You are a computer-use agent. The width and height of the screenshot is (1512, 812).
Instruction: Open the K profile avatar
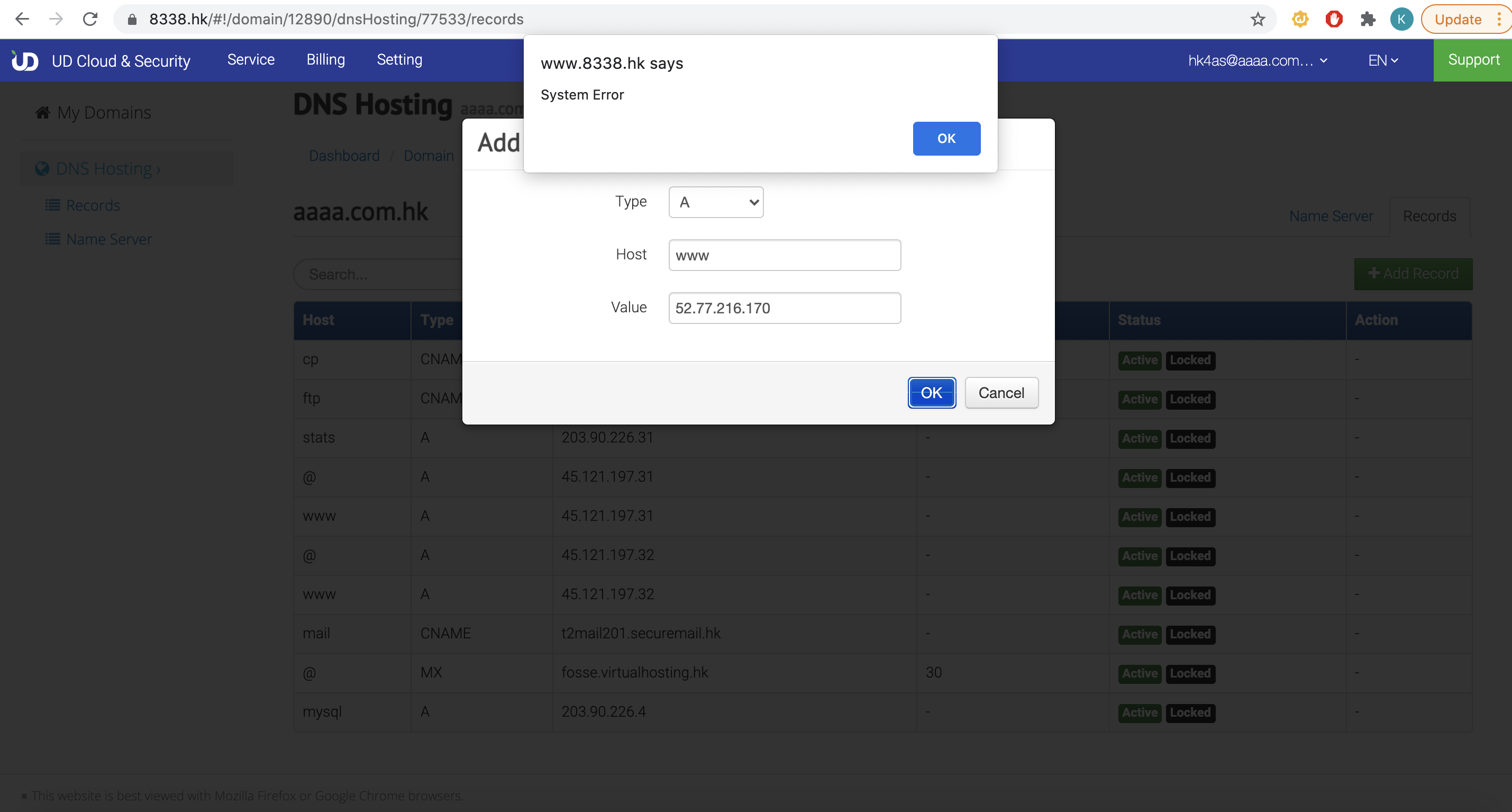pyautogui.click(x=1401, y=20)
